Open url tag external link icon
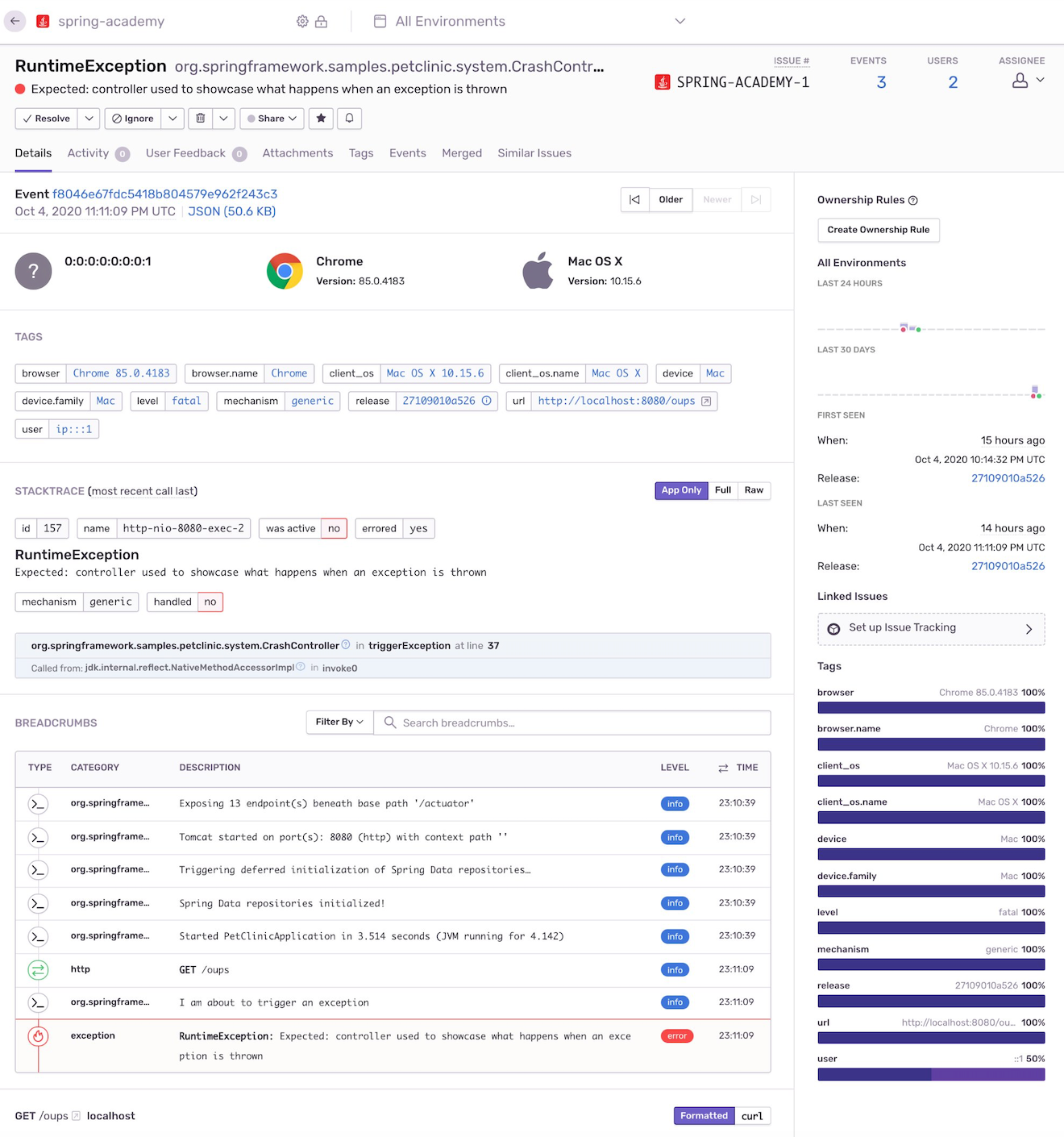 point(705,401)
